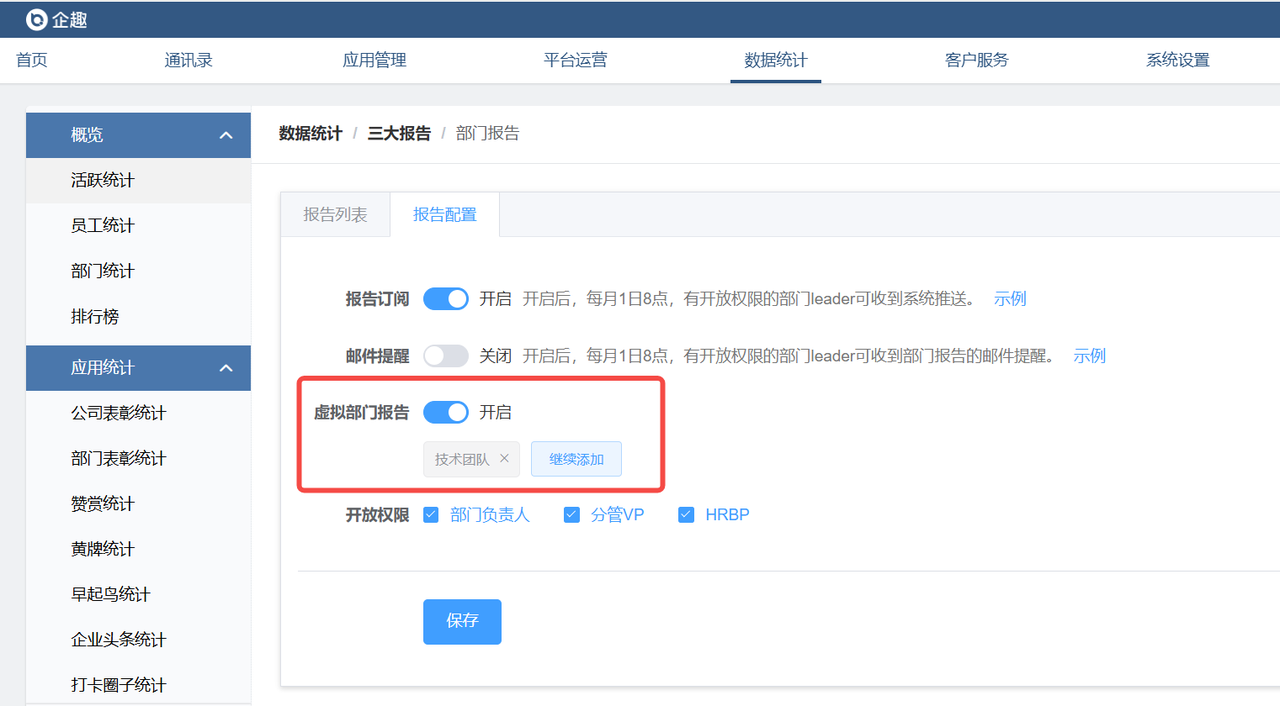Enable the 邮件提醒 switch
This screenshot has height=706, width=1280.
445,356
